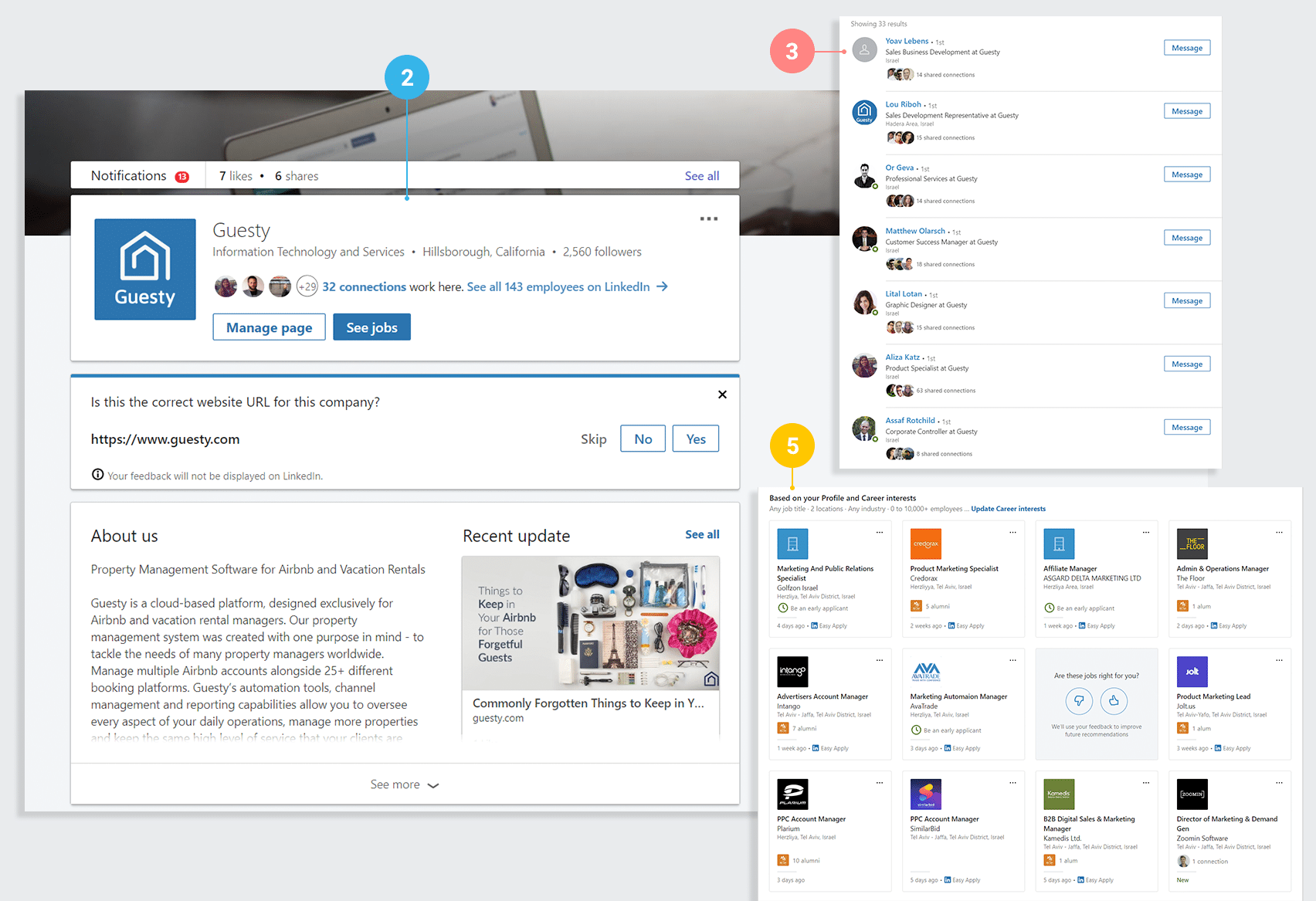1316x901 pixels.
Task: Open options menu on SimilarBid job card
Action: (1012, 783)
